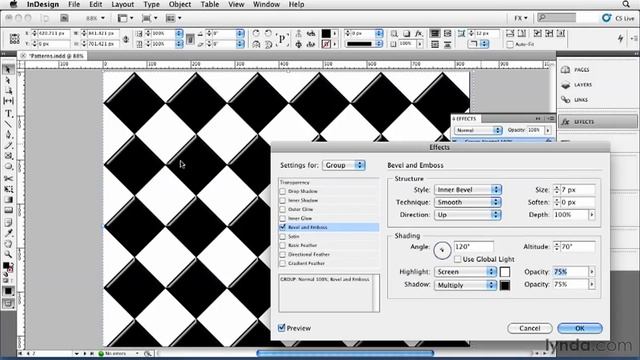The height and width of the screenshot is (360, 640).
Task: Click the Transparency settings row
Action: point(329,182)
